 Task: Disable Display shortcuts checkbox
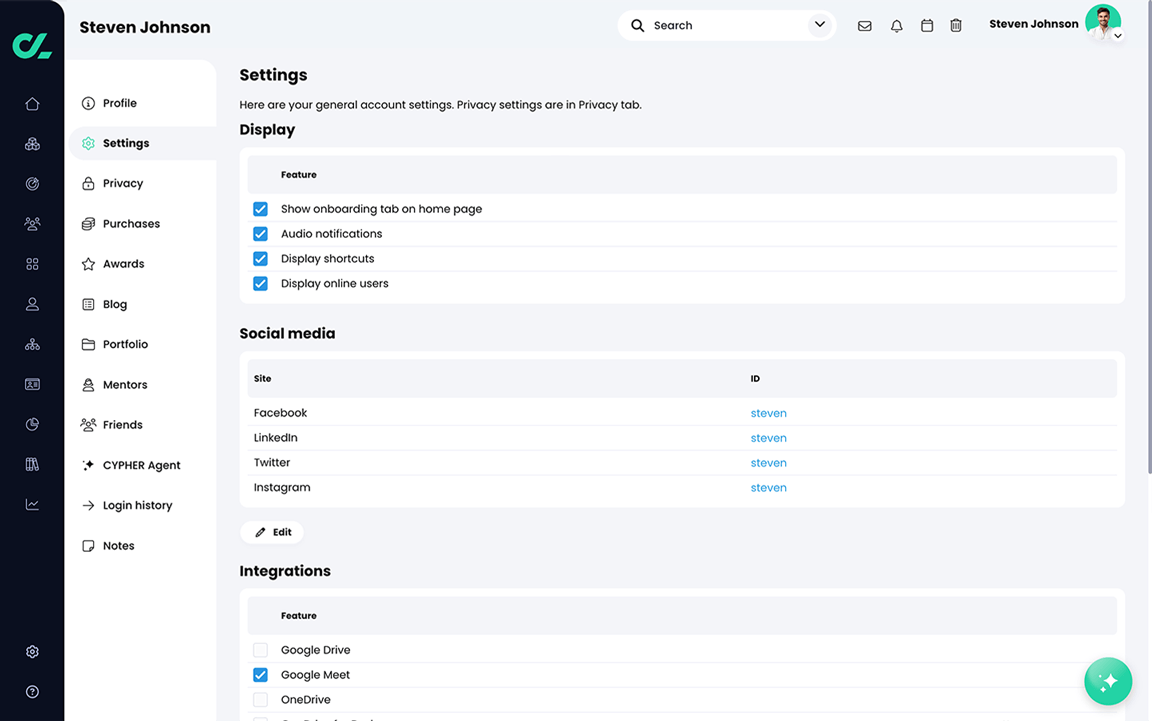[260, 259]
